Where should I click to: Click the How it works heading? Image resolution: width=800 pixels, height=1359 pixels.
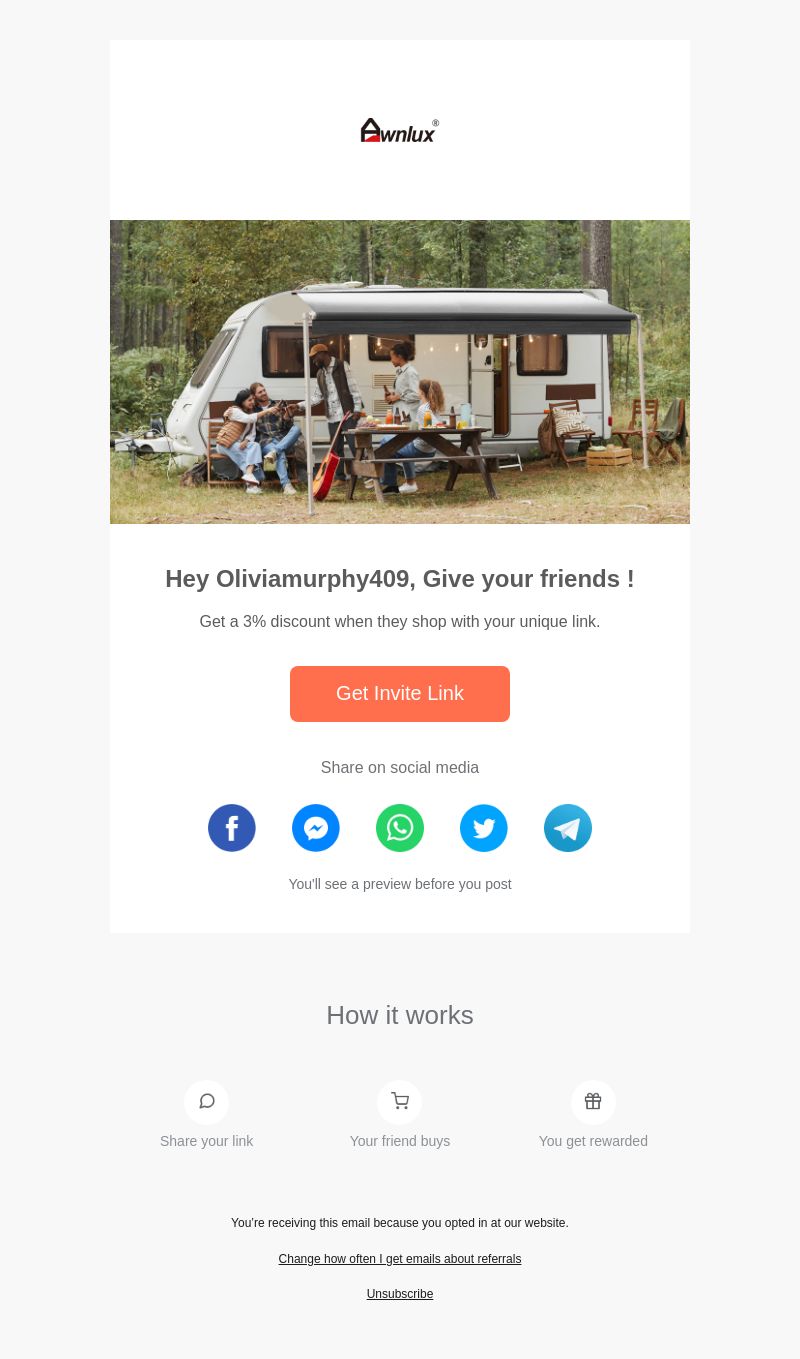tap(400, 1015)
